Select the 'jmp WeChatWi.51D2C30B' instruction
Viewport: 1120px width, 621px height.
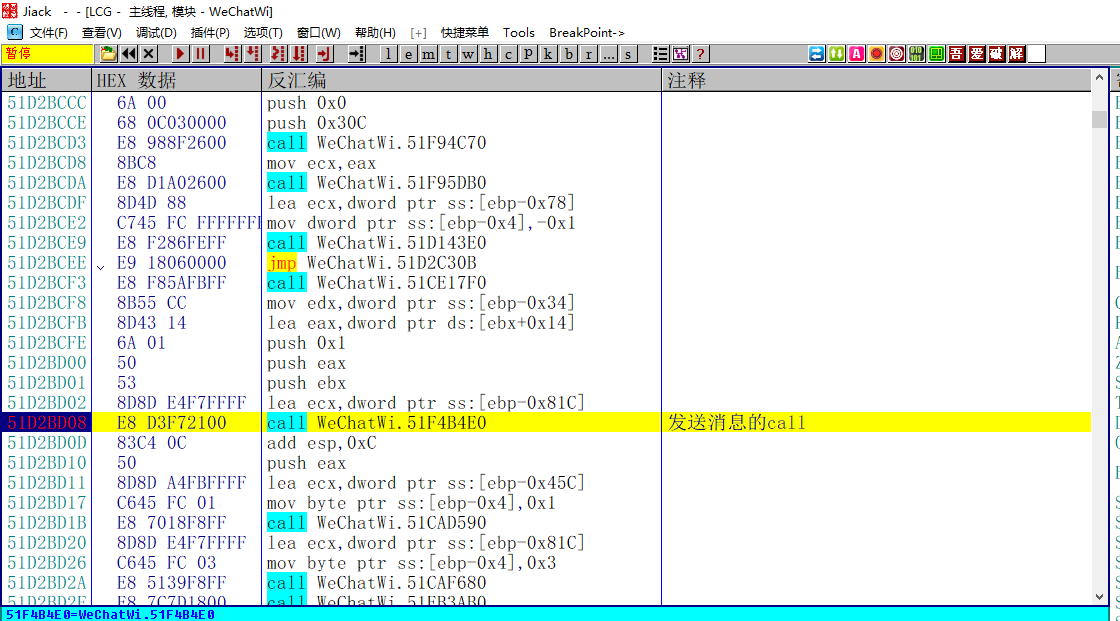click(371, 263)
